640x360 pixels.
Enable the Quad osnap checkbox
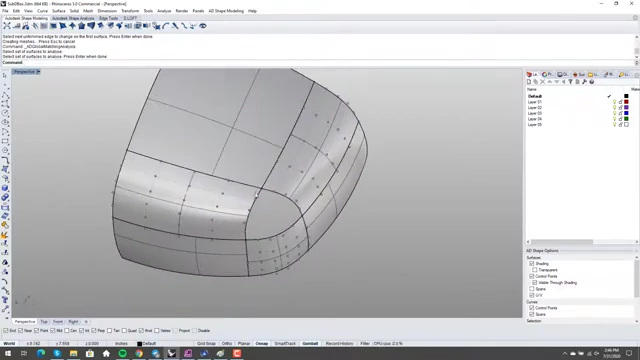click(x=124, y=331)
